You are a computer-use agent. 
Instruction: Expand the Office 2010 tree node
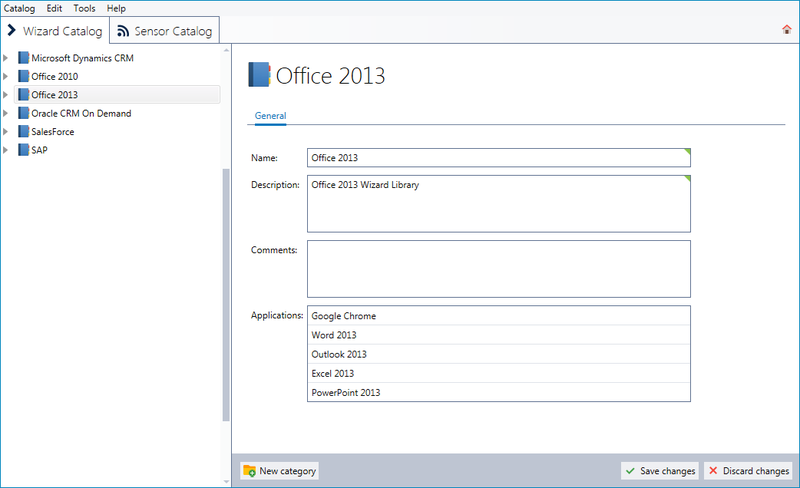6,76
